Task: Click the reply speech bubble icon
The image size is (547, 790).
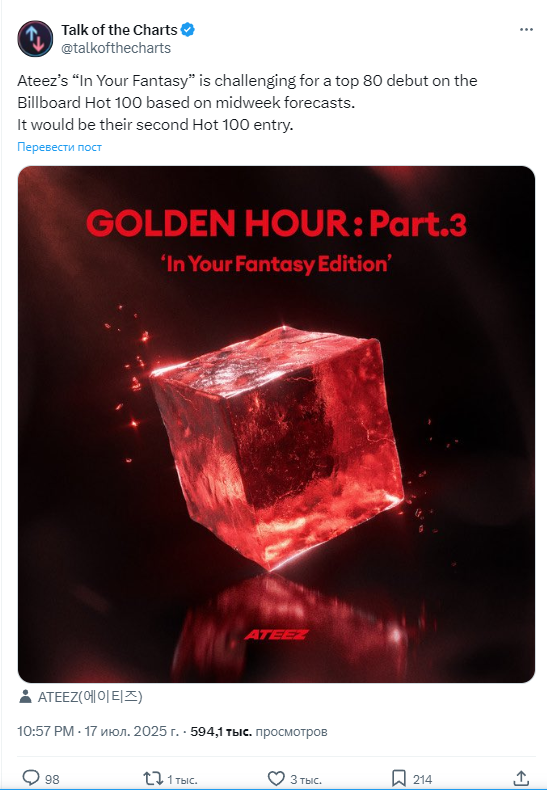Action: click(31, 778)
